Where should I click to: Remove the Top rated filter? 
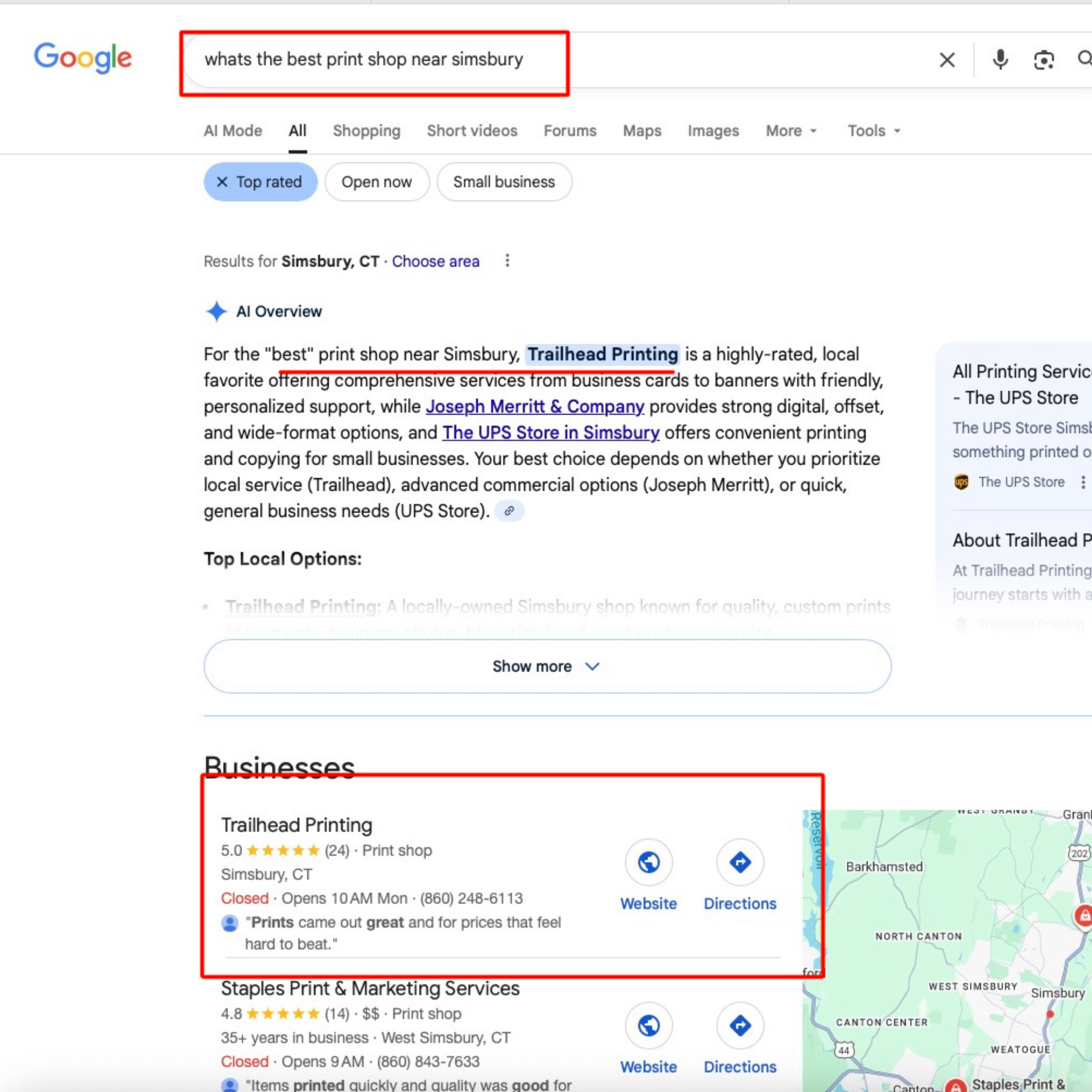[x=222, y=181]
